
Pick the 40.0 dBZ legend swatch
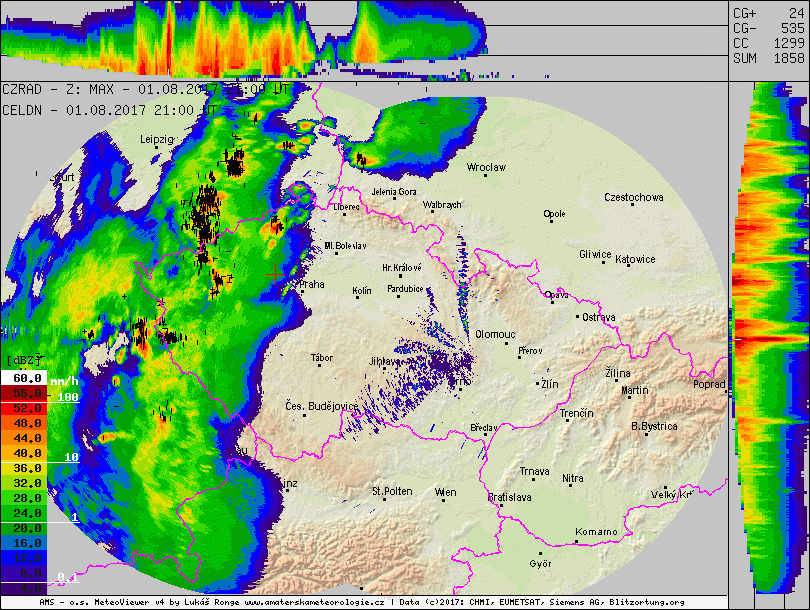pos(24,453)
